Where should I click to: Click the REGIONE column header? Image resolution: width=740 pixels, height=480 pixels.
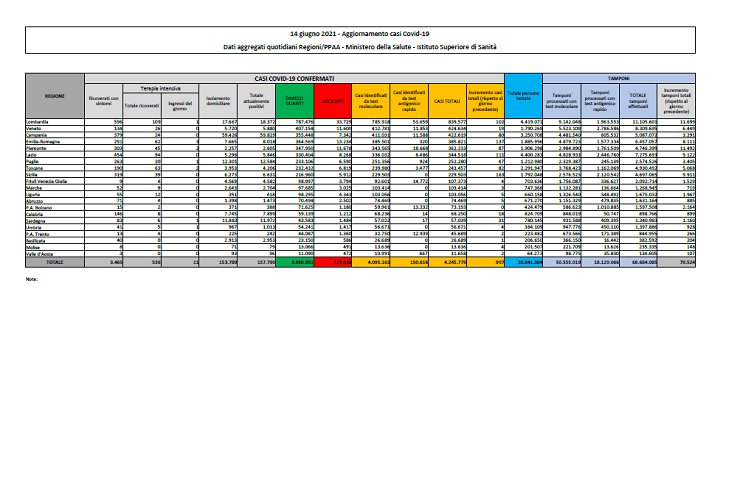point(55,96)
